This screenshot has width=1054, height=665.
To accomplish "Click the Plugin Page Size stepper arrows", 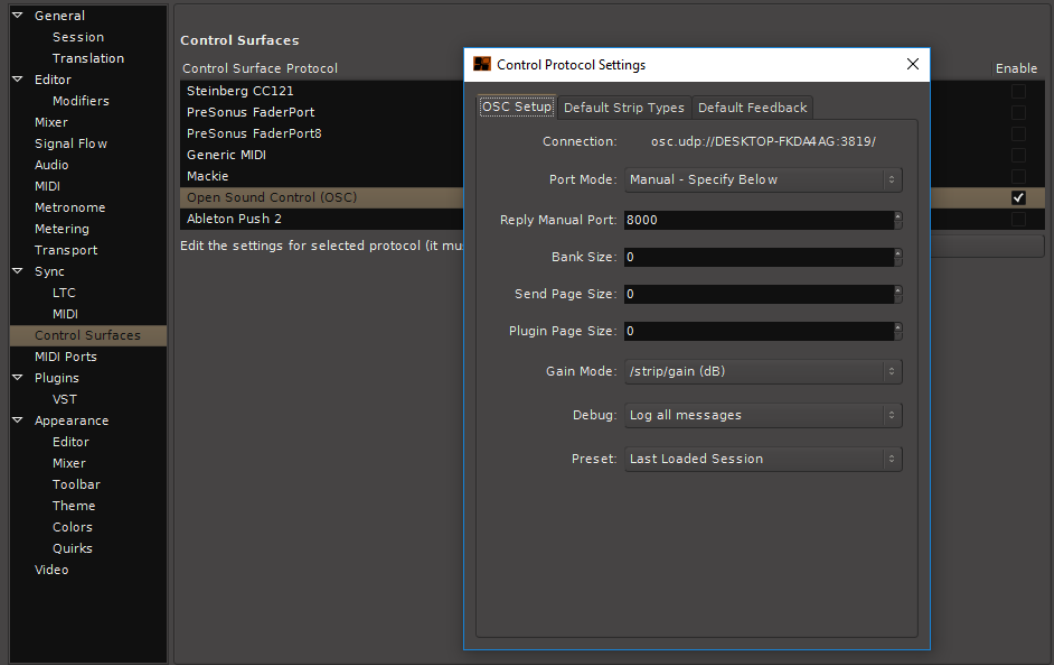I will coord(898,331).
